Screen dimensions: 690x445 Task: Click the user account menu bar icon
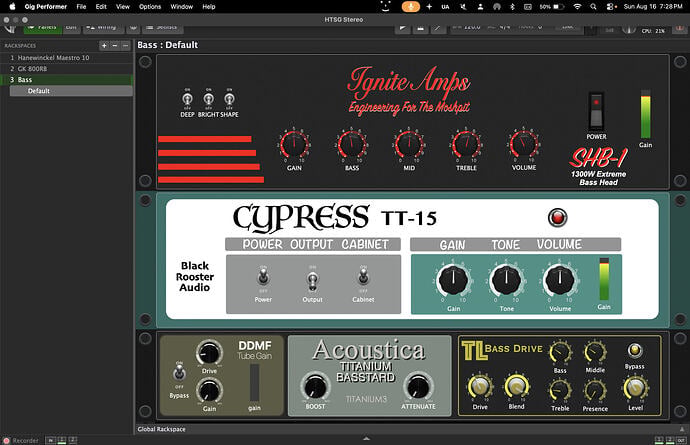tap(480, 7)
